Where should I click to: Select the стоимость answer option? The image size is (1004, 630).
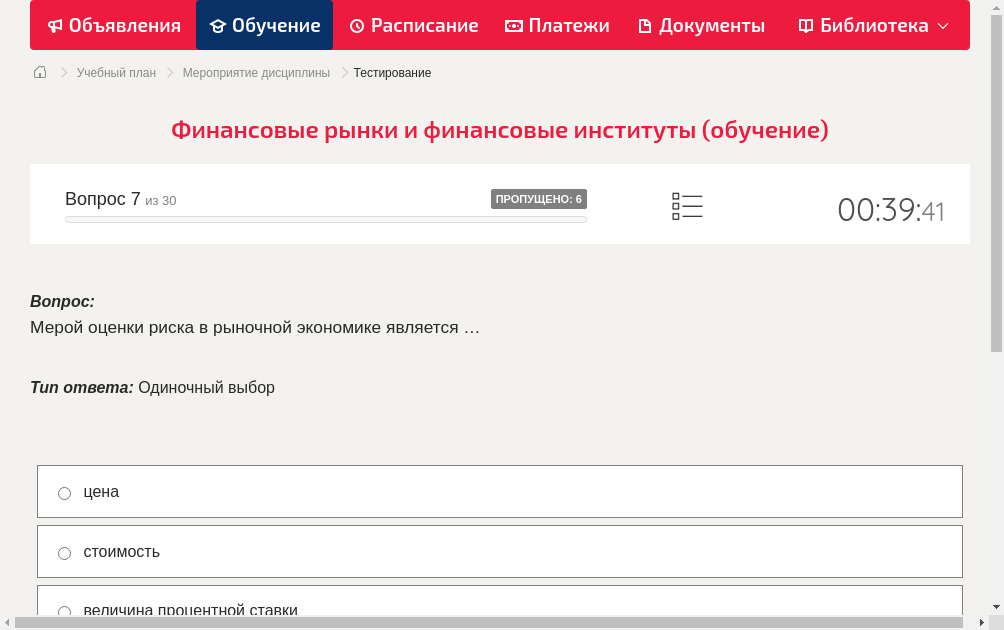(x=64, y=552)
